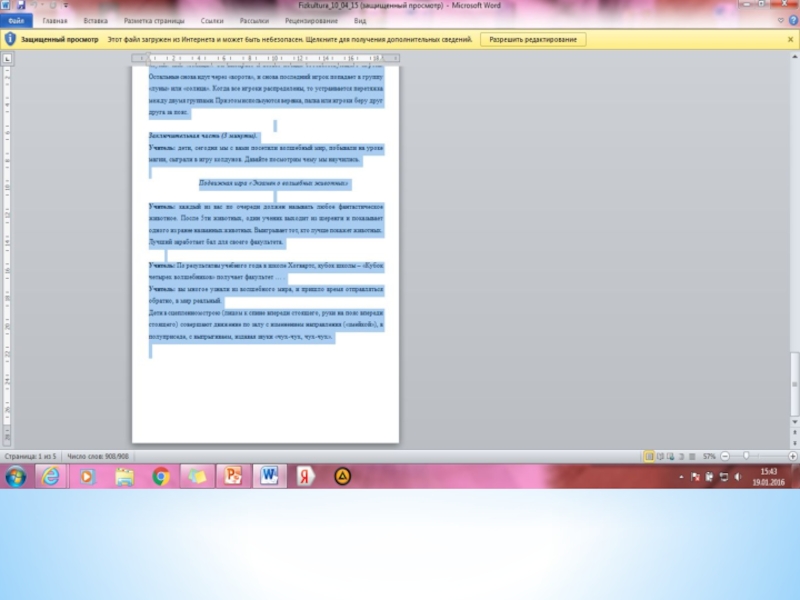The height and width of the screenshot is (600, 800).
Task: Open the Customize Quick Access Toolbar dropdown
Action: tap(65, 6)
